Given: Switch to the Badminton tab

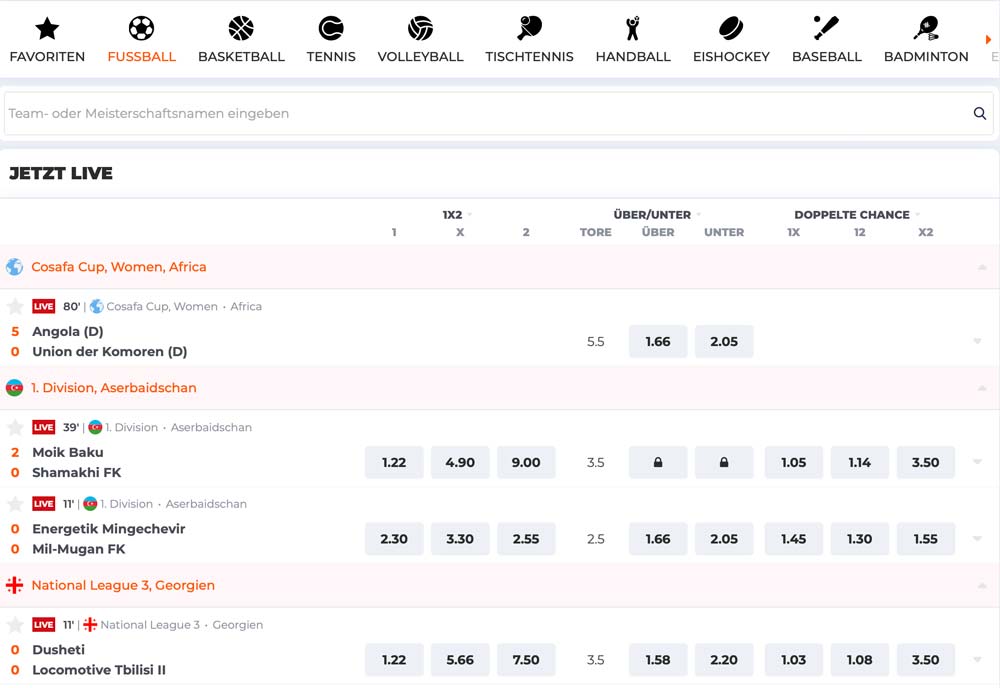Looking at the screenshot, I should pyautogui.click(x=926, y=29).
